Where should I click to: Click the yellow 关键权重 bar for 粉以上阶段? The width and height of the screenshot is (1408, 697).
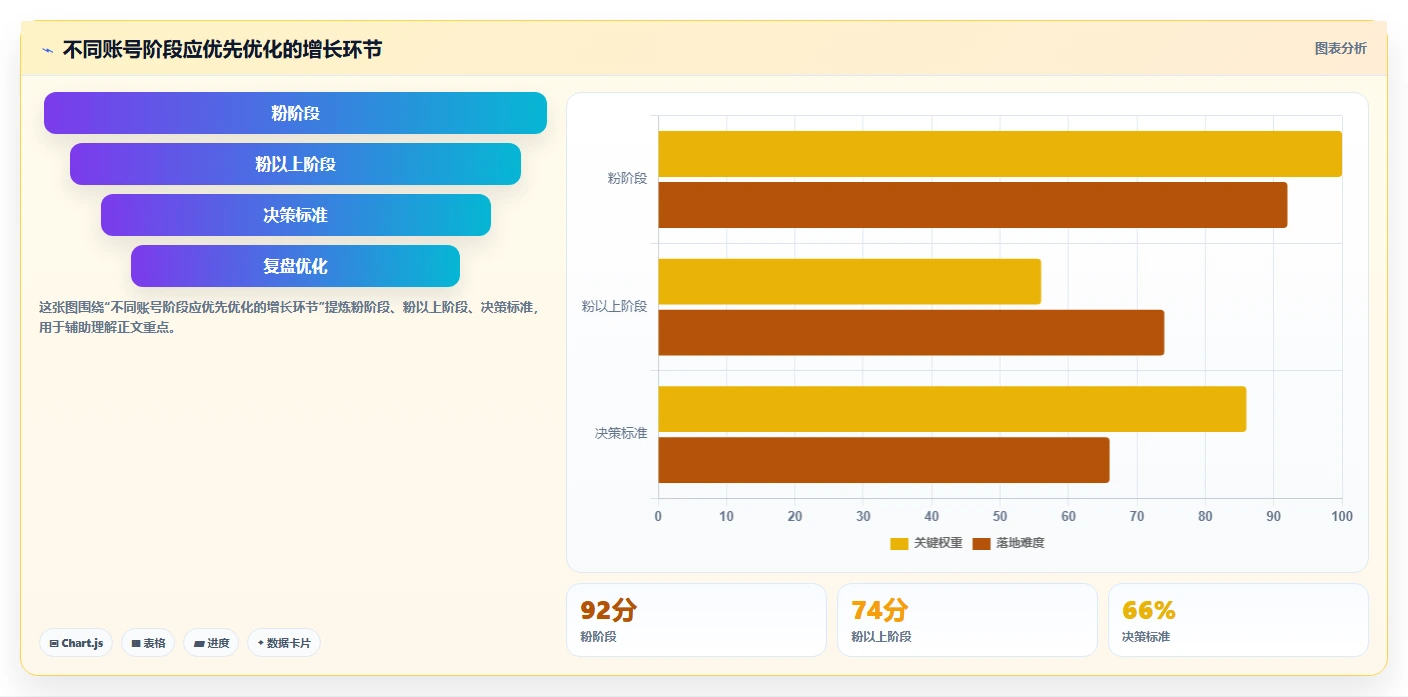coord(849,282)
